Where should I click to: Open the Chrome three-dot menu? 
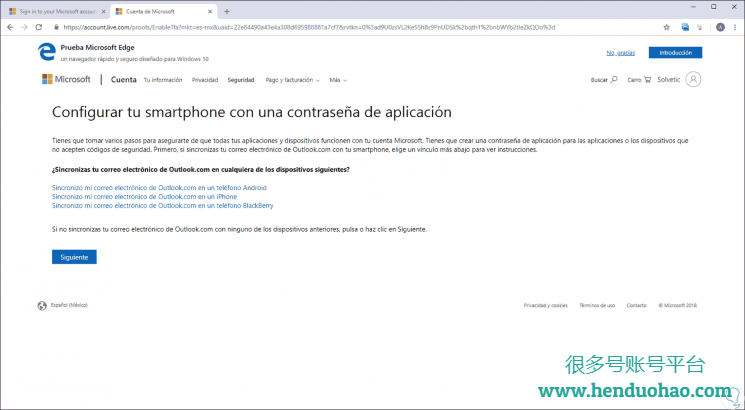(735, 28)
